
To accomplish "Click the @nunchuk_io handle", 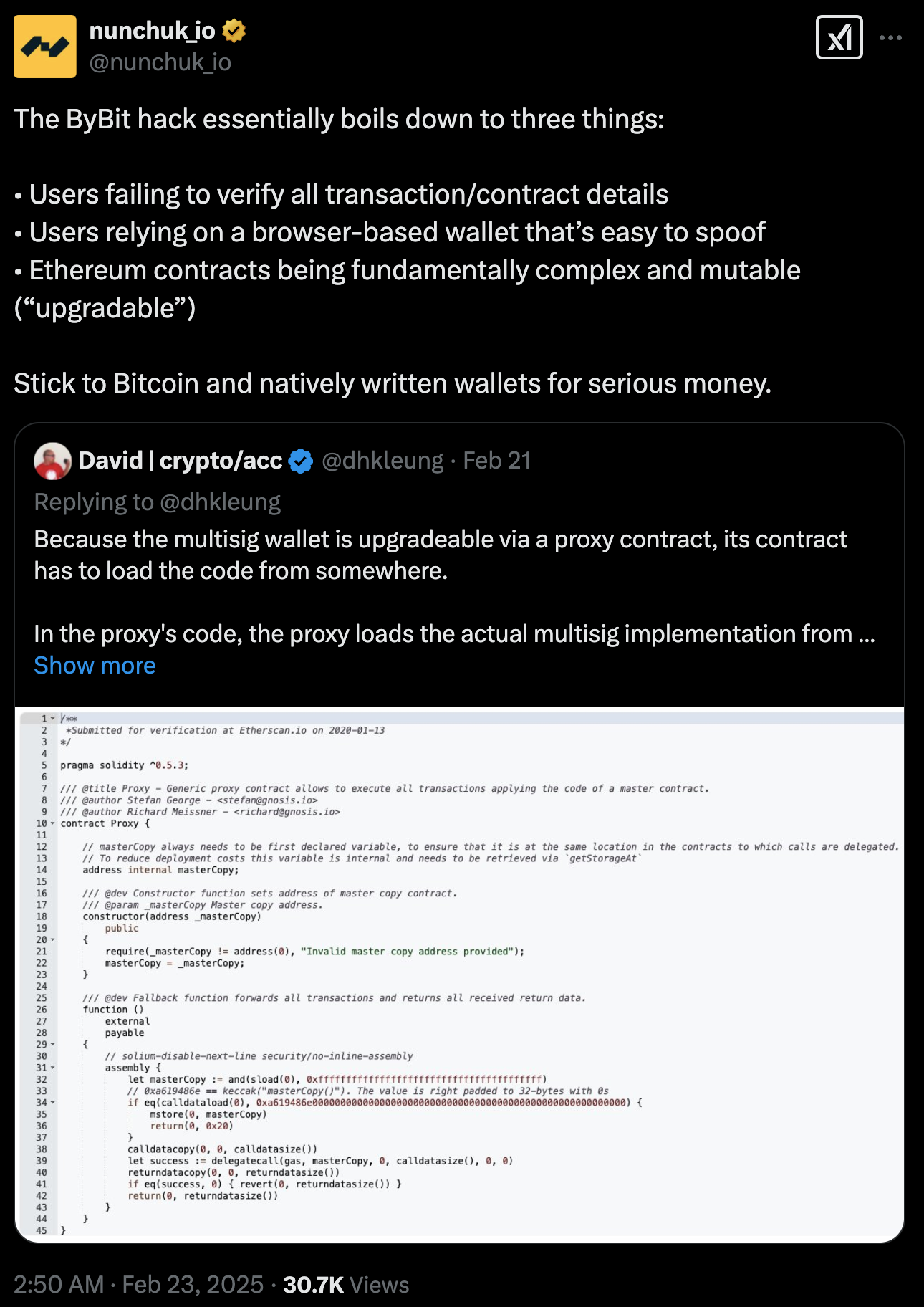I will pos(160,62).
